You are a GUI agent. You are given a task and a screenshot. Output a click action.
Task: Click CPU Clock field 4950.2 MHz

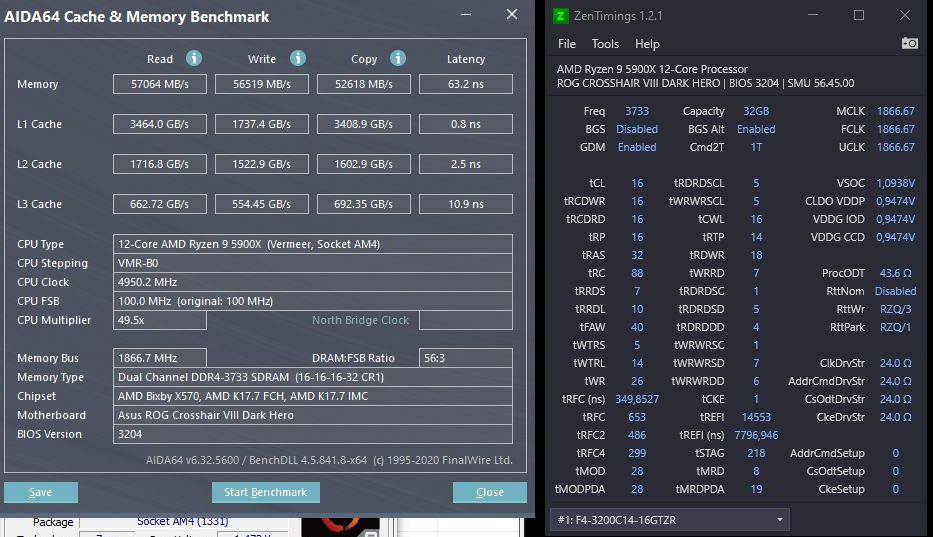[x=312, y=282]
